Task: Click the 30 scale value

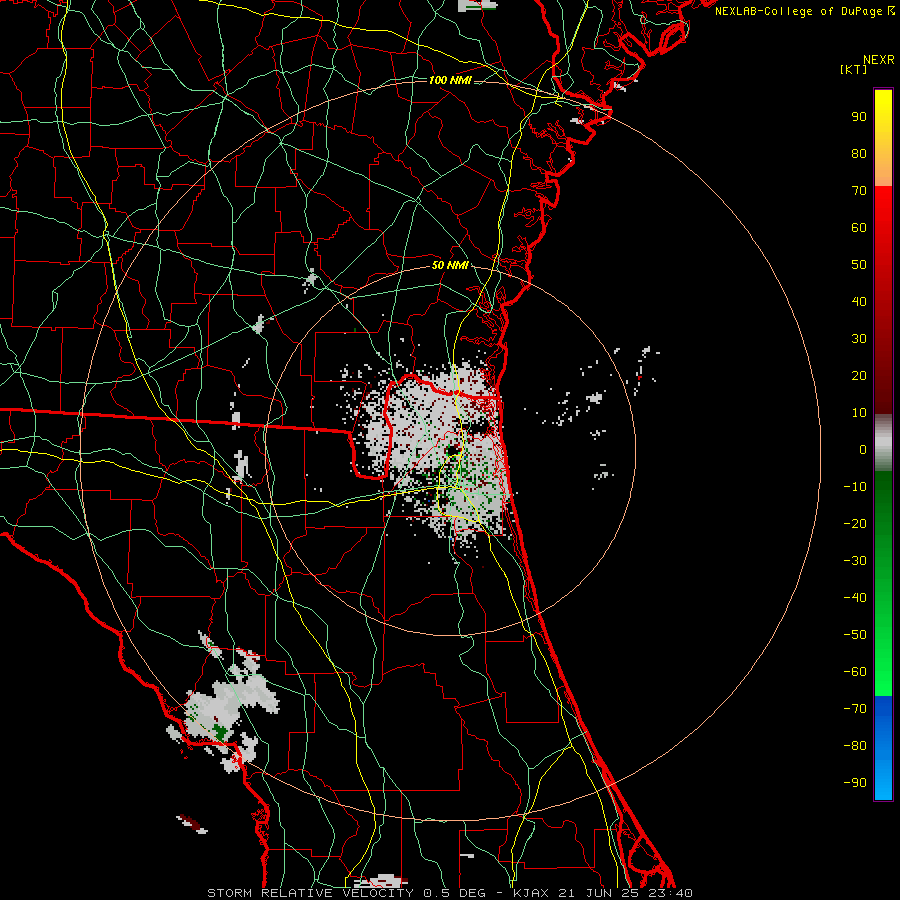Action: [x=859, y=339]
